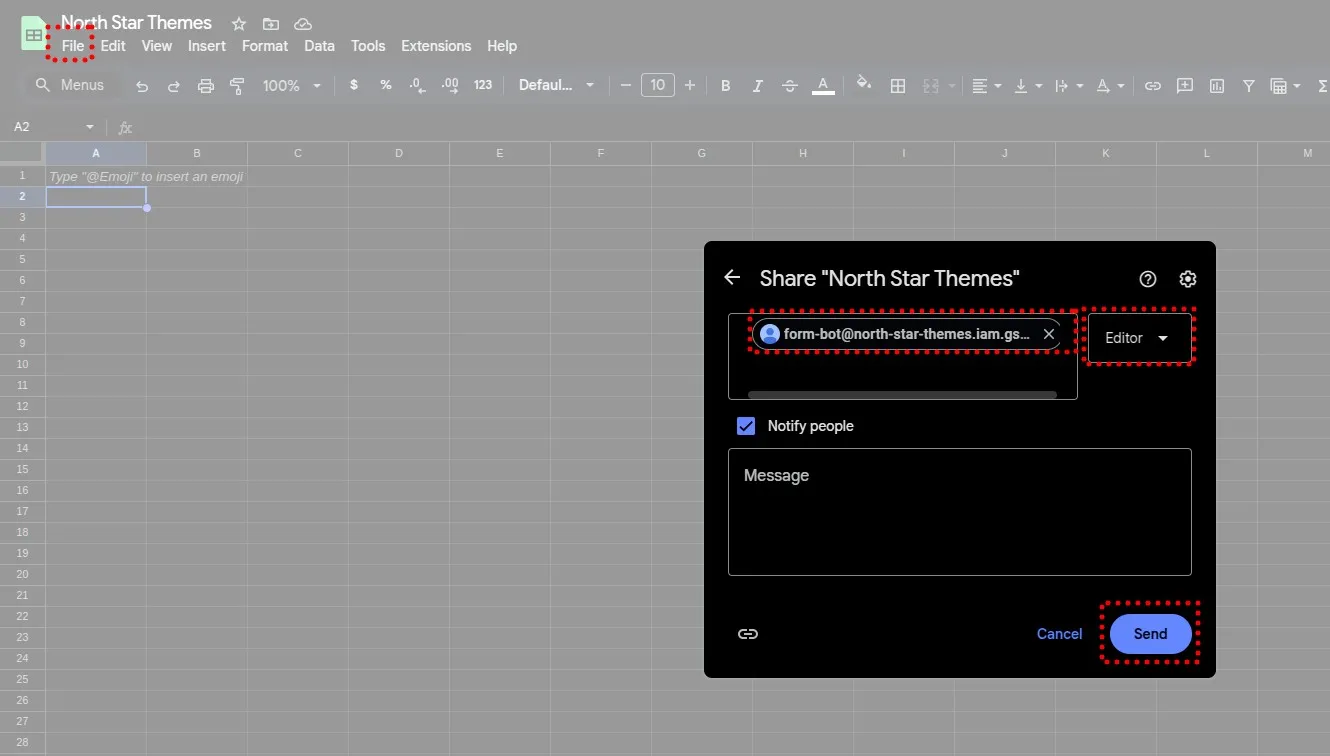Click the font size field showing 10
1330x756 pixels.
point(658,86)
